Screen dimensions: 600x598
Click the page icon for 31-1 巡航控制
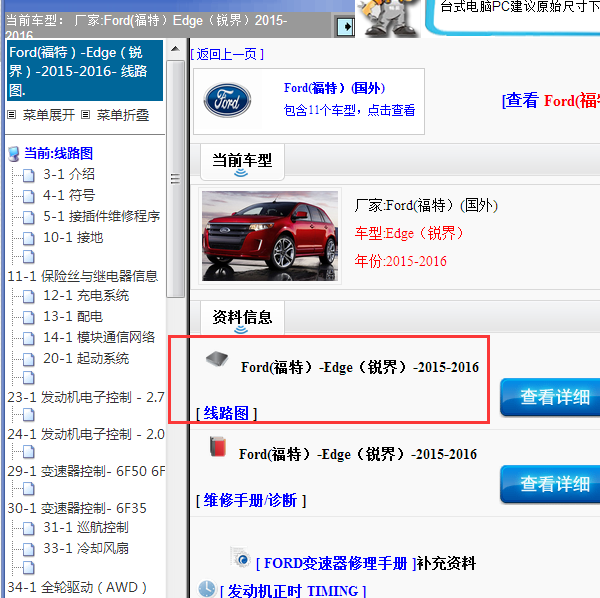click(29, 528)
